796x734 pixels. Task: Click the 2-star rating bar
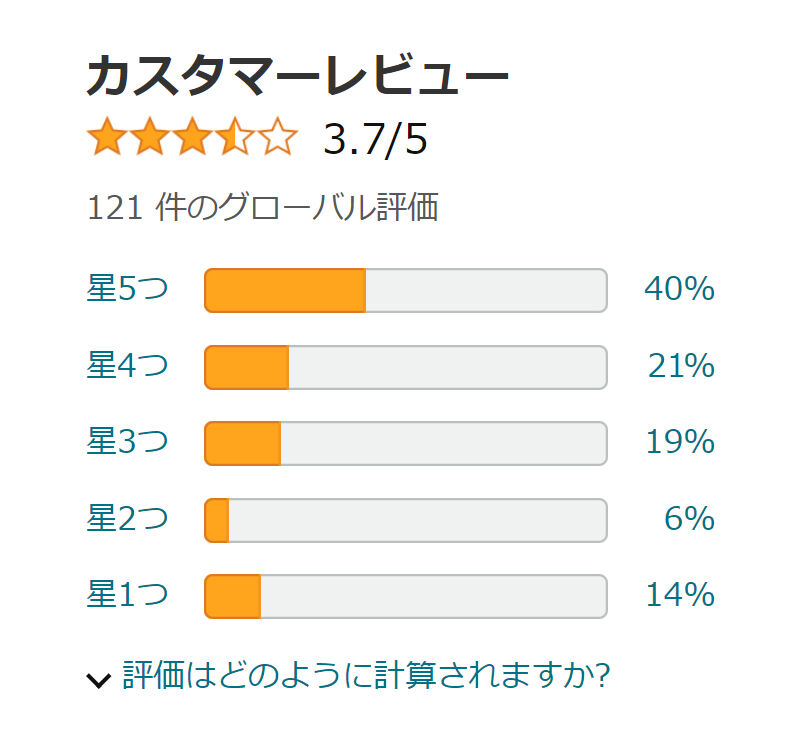(x=405, y=520)
